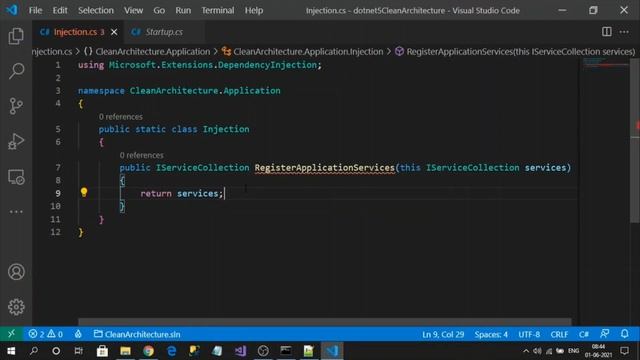Click the volume icon in system tray

point(537,351)
